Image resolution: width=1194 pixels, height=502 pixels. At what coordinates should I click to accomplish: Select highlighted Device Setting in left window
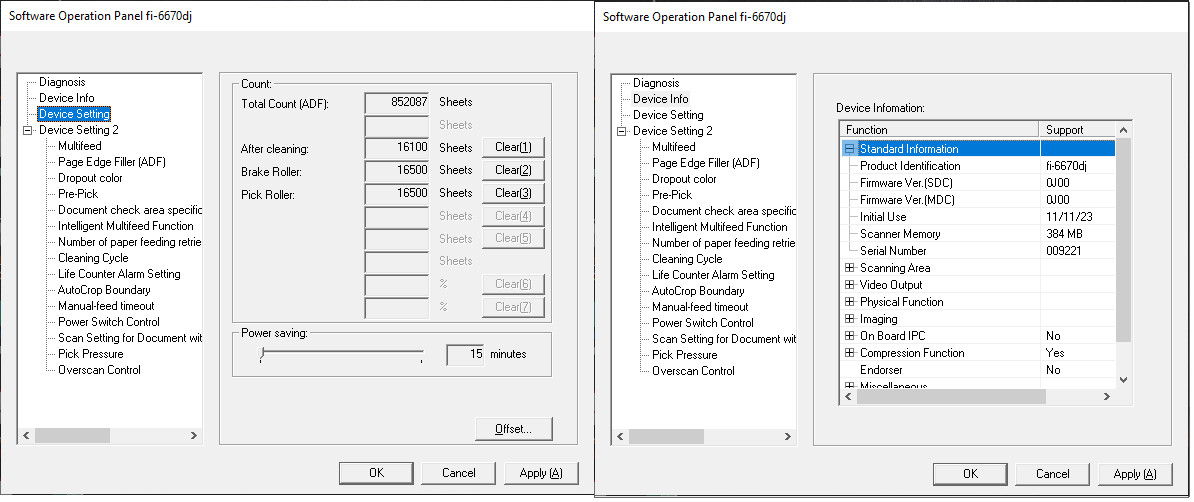75,114
